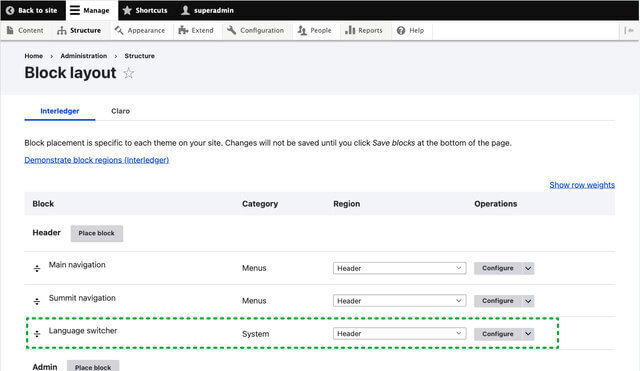Image resolution: width=640 pixels, height=371 pixels.
Task: Click the Back to site arrow icon
Action: [10, 10]
